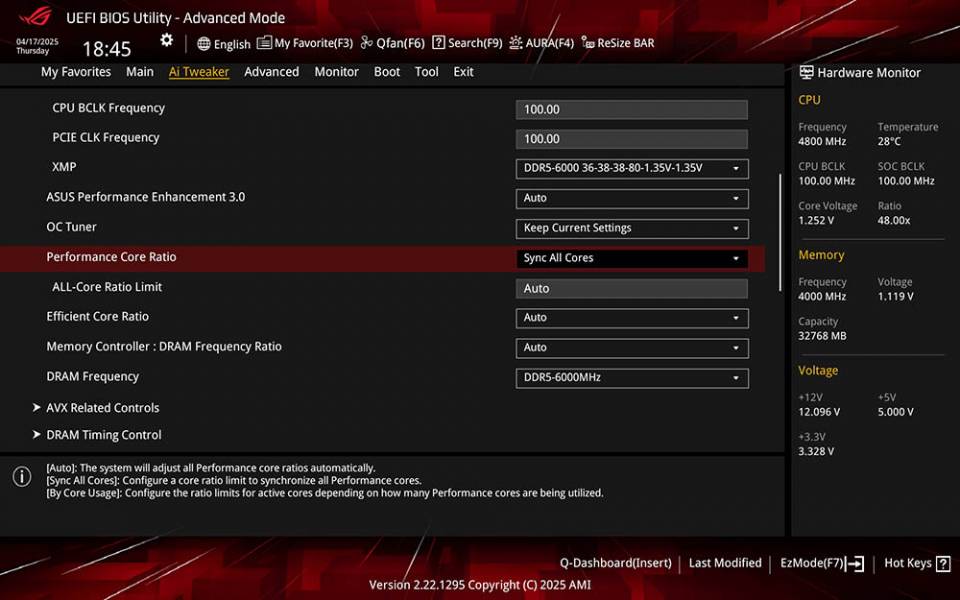Click the CPU frequency 4800 MHz value

coord(822,141)
